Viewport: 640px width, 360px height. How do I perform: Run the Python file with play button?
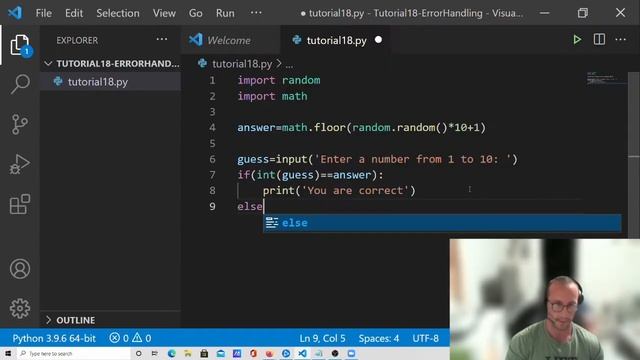tap(577, 40)
